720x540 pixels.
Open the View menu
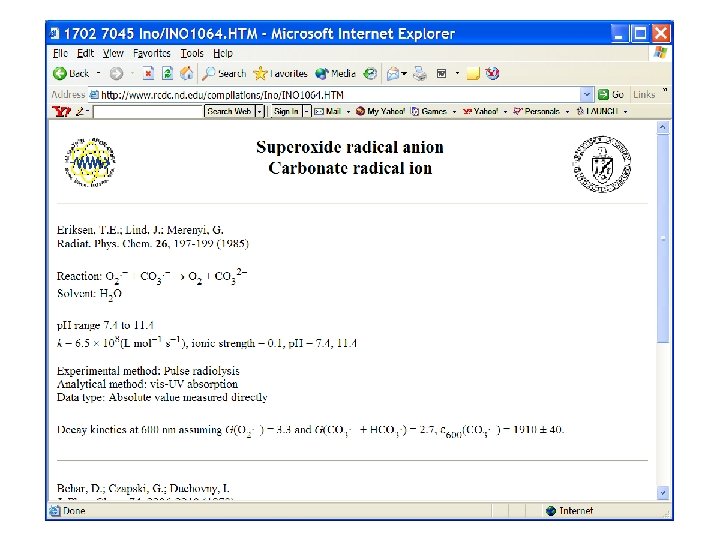point(113,53)
